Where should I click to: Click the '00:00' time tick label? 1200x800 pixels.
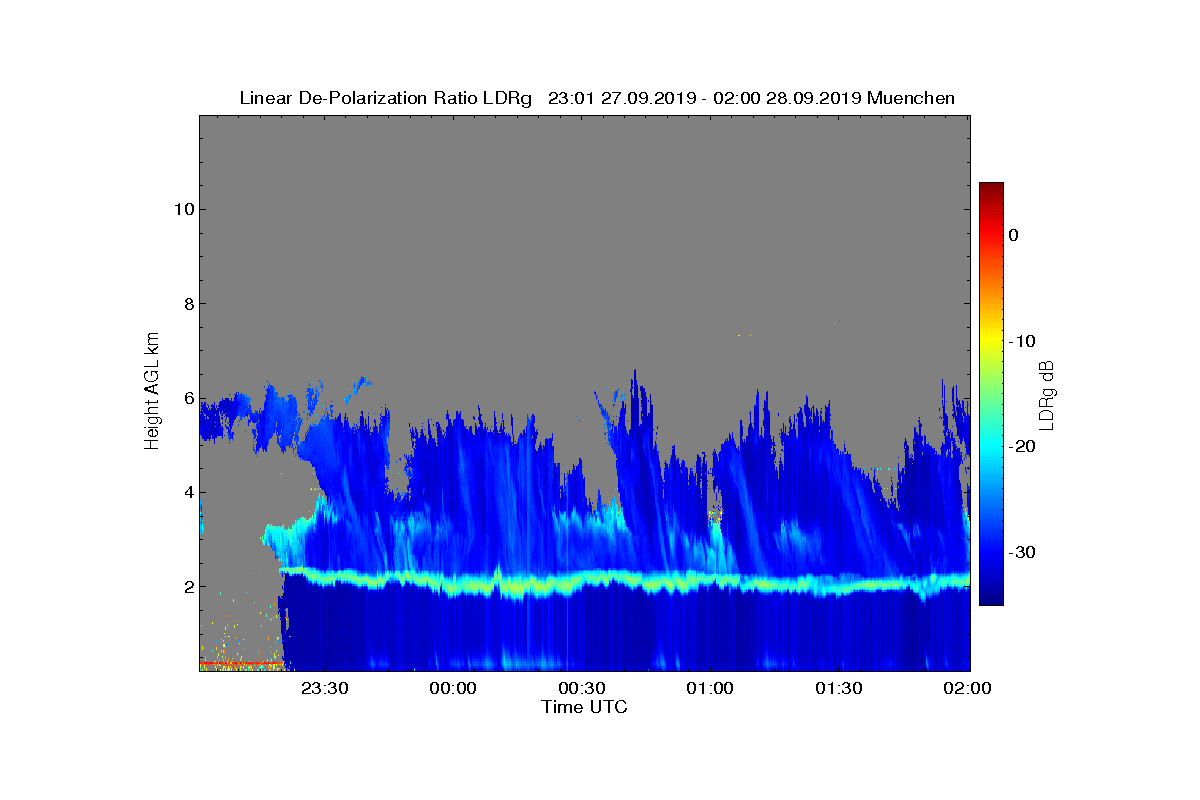[x=452, y=689]
